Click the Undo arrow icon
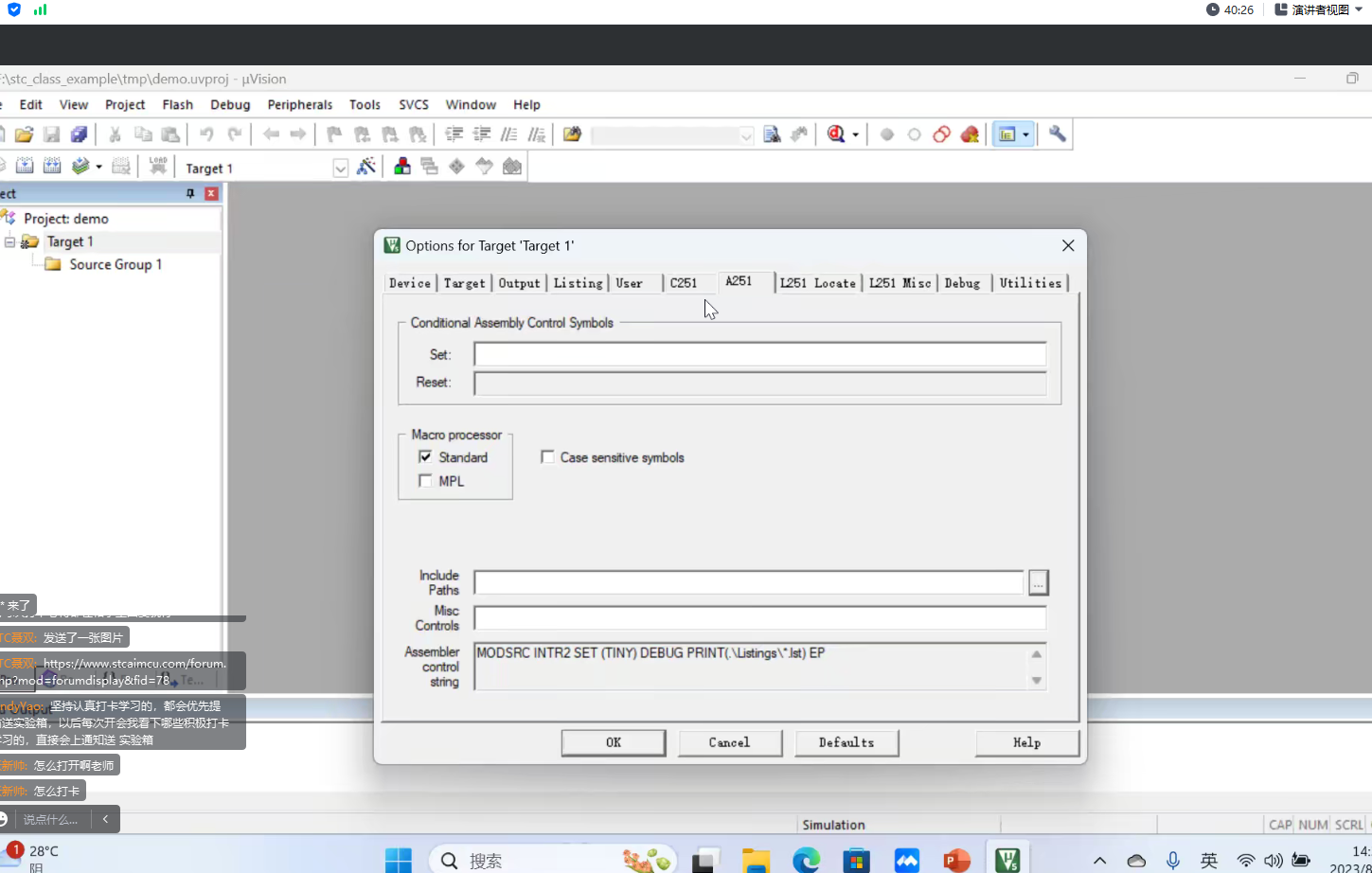 pyautogui.click(x=206, y=134)
